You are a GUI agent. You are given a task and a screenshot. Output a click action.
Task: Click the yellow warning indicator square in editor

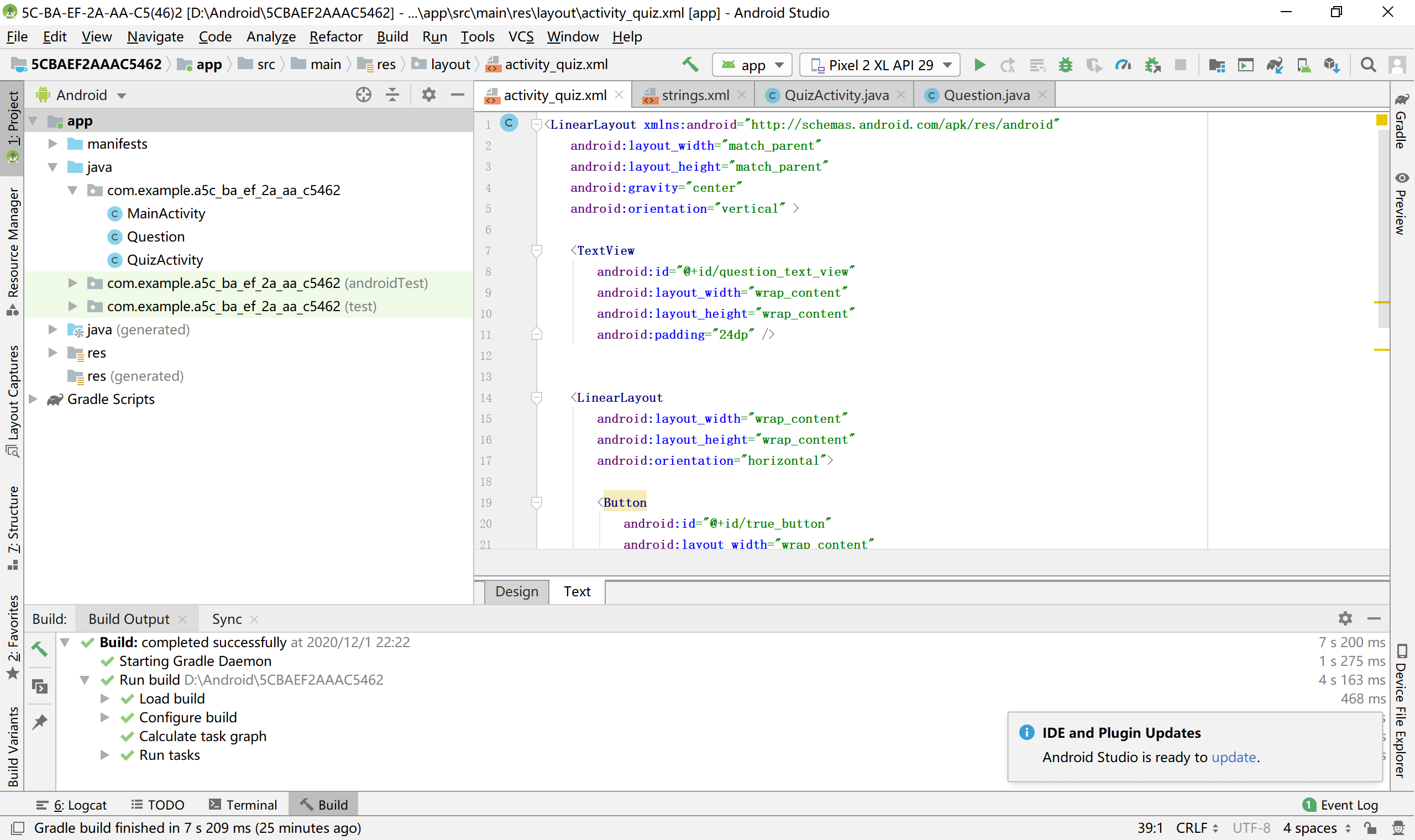click(x=1381, y=120)
